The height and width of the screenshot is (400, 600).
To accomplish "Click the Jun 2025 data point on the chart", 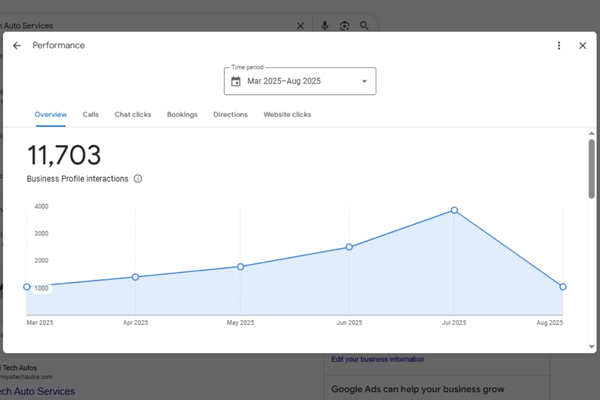I will [x=349, y=247].
